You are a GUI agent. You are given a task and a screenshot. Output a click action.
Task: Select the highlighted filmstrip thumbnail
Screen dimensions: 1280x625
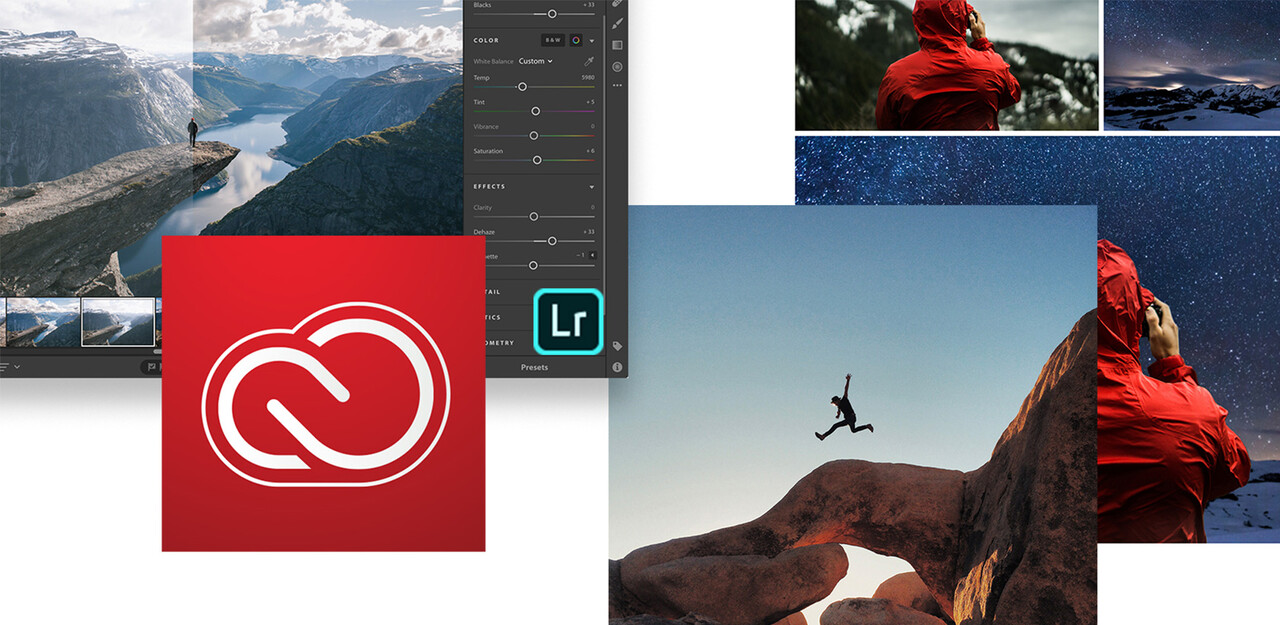[x=118, y=322]
